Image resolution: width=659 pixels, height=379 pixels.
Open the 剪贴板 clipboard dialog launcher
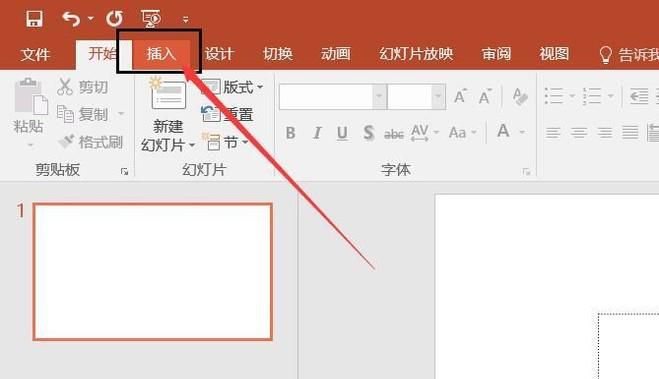coord(124,171)
